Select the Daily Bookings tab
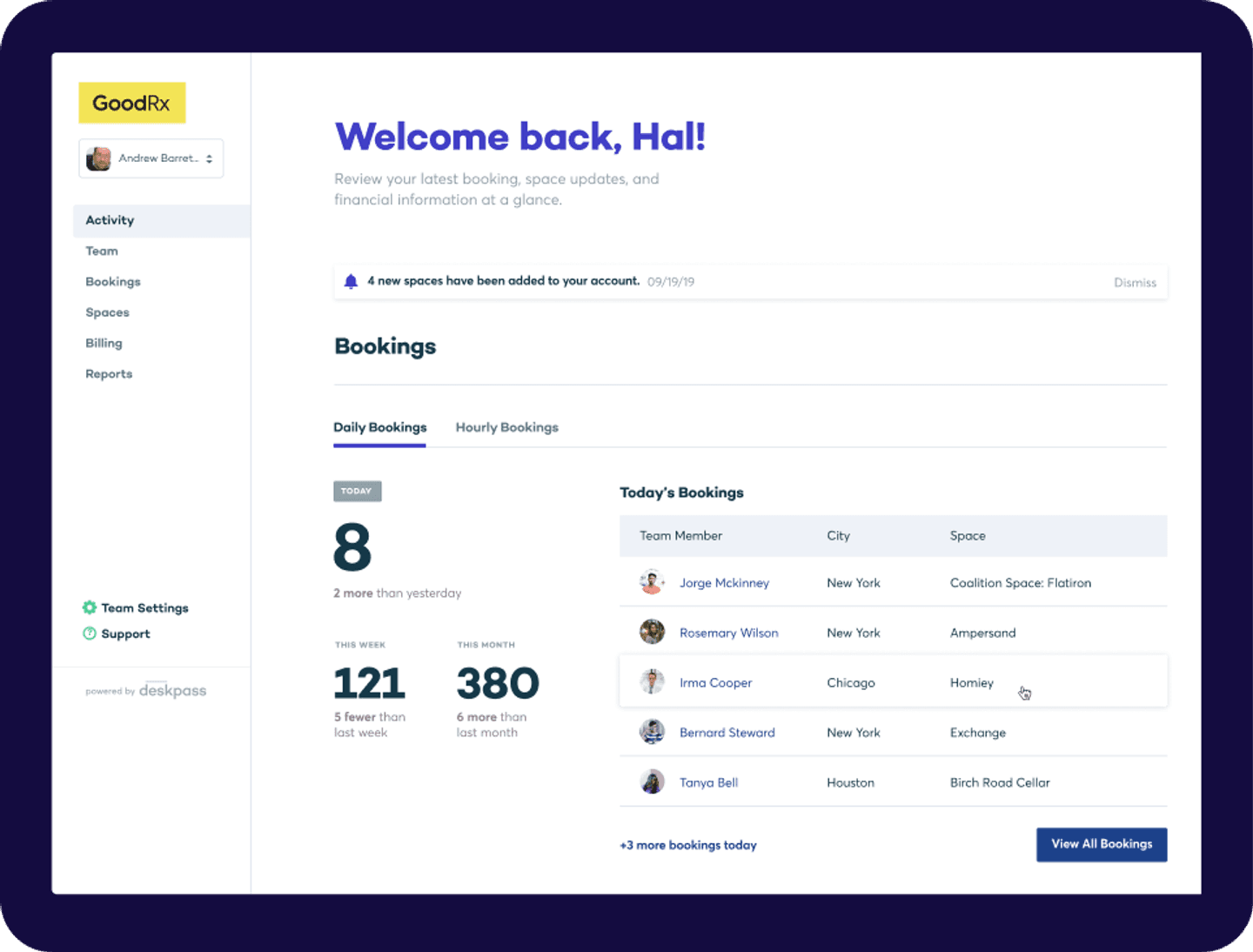Image resolution: width=1253 pixels, height=952 pixels. pyautogui.click(x=379, y=427)
